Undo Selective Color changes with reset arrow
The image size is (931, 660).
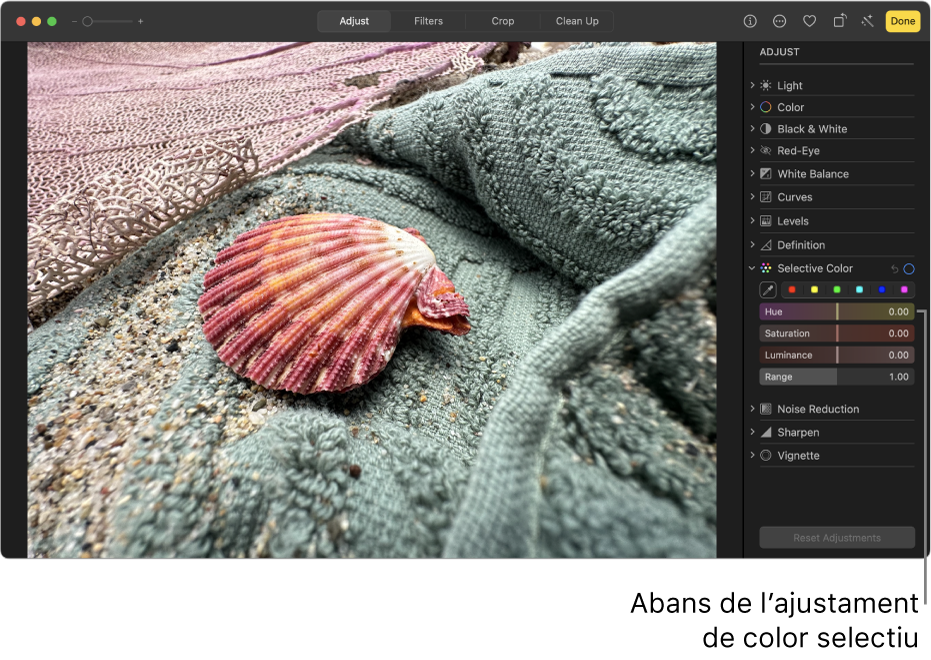[x=896, y=269]
